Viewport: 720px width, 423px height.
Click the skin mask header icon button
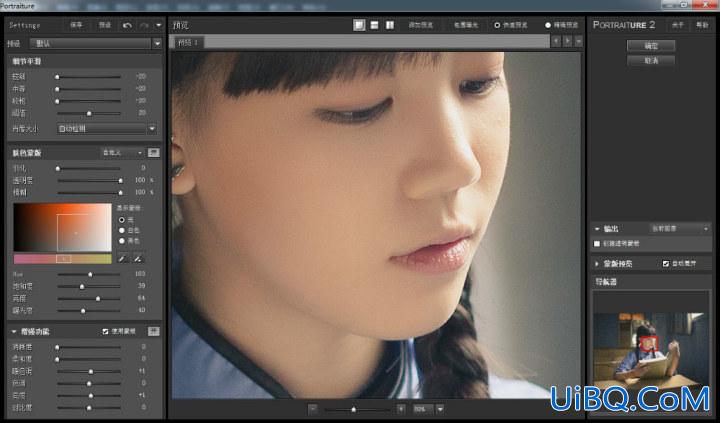click(x=153, y=152)
